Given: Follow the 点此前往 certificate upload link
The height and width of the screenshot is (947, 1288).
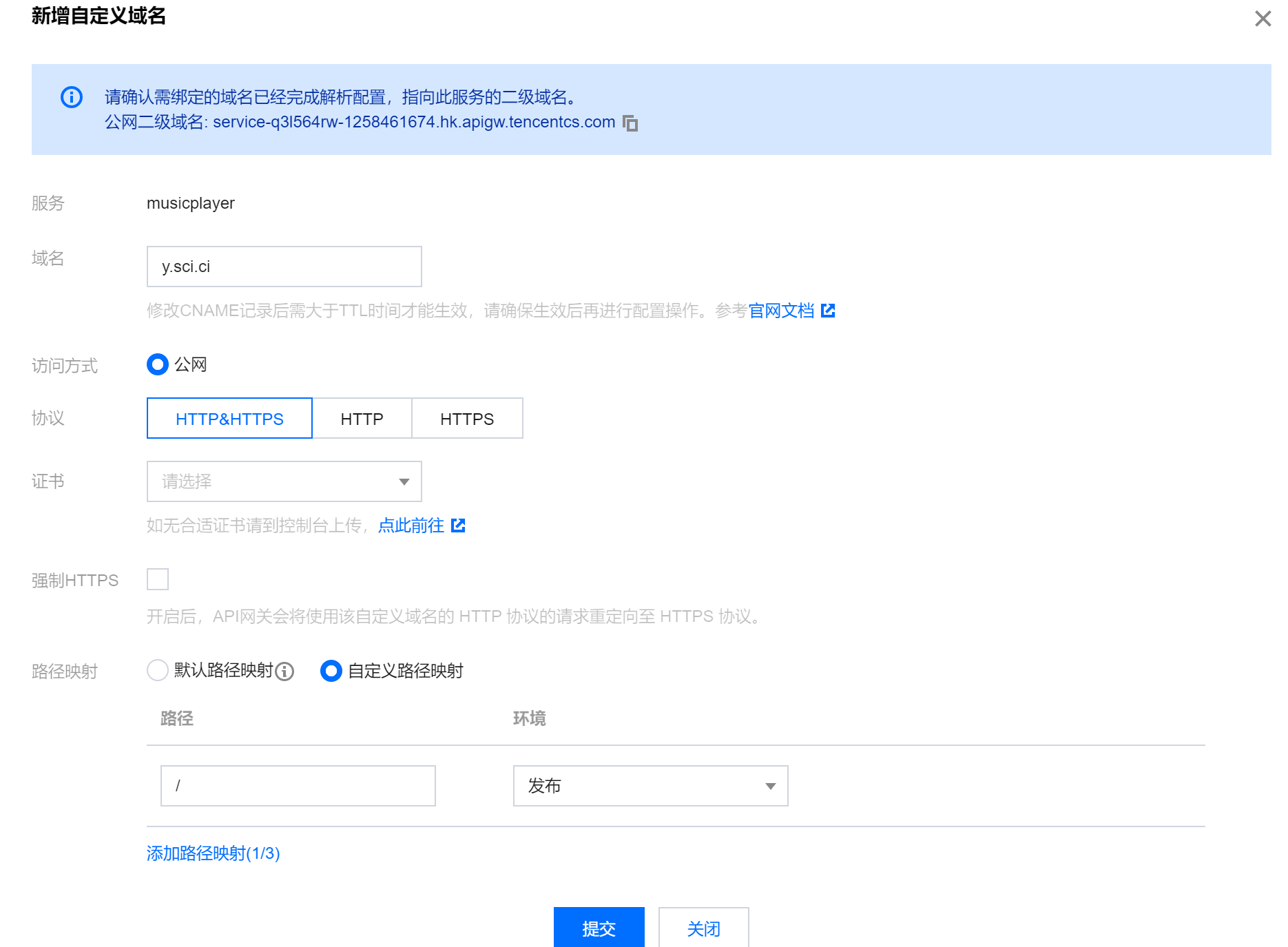Looking at the screenshot, I should (411, 525).
